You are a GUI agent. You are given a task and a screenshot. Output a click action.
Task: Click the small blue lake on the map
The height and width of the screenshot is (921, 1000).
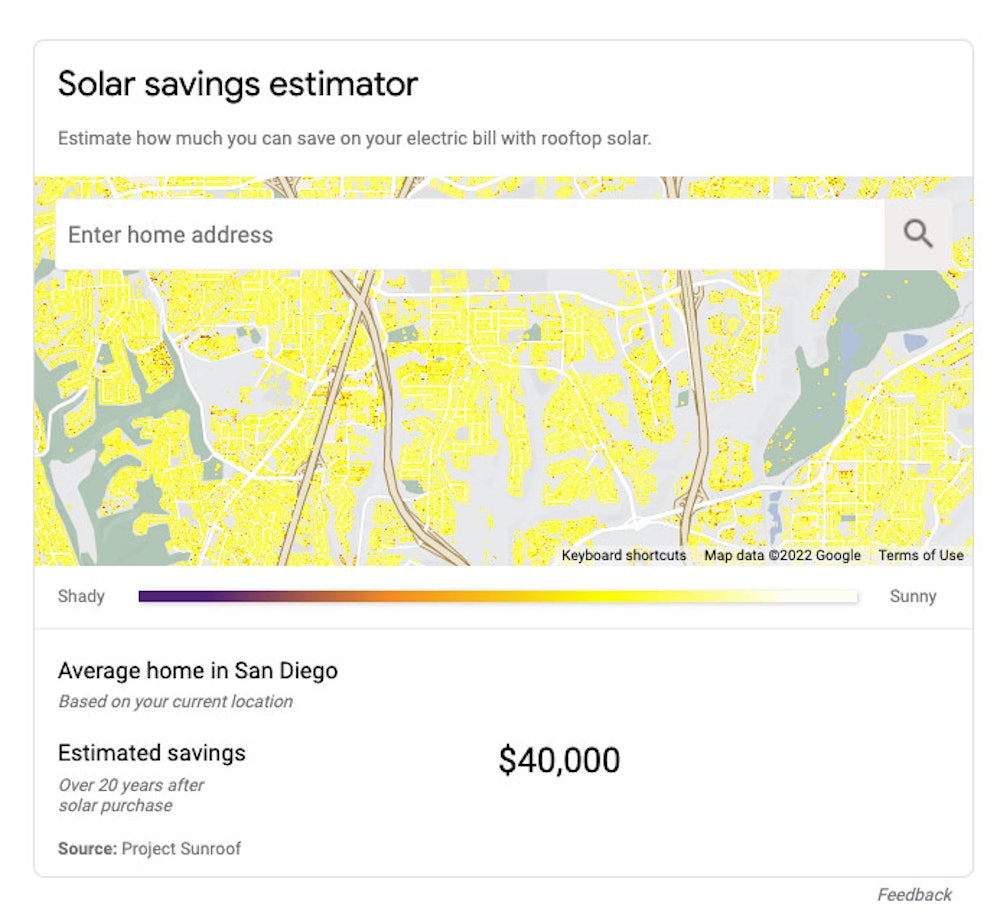point(913,343)
